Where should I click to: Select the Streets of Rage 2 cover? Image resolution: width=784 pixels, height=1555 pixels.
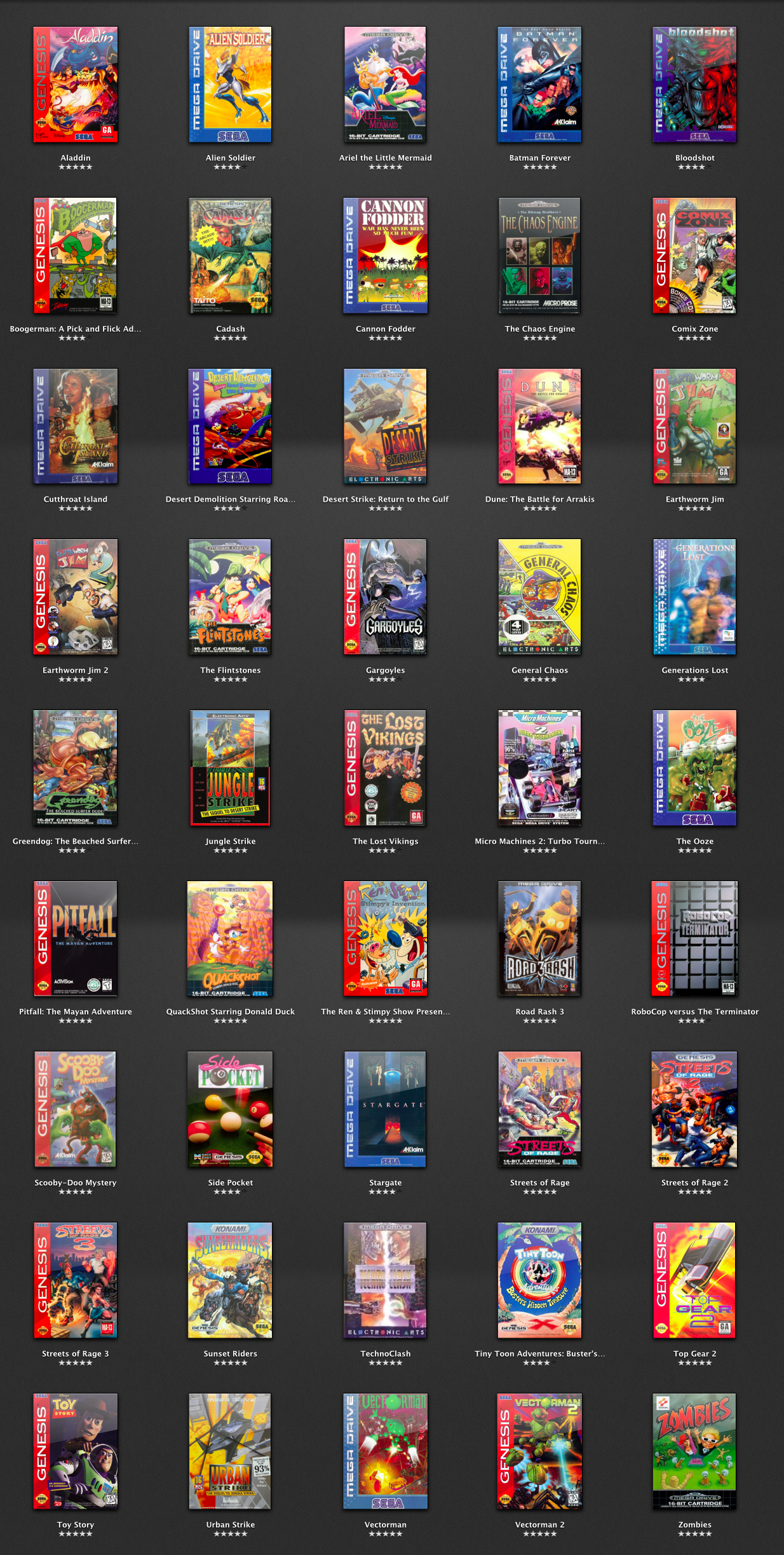pyautogui.click(x=694, y=1109)
